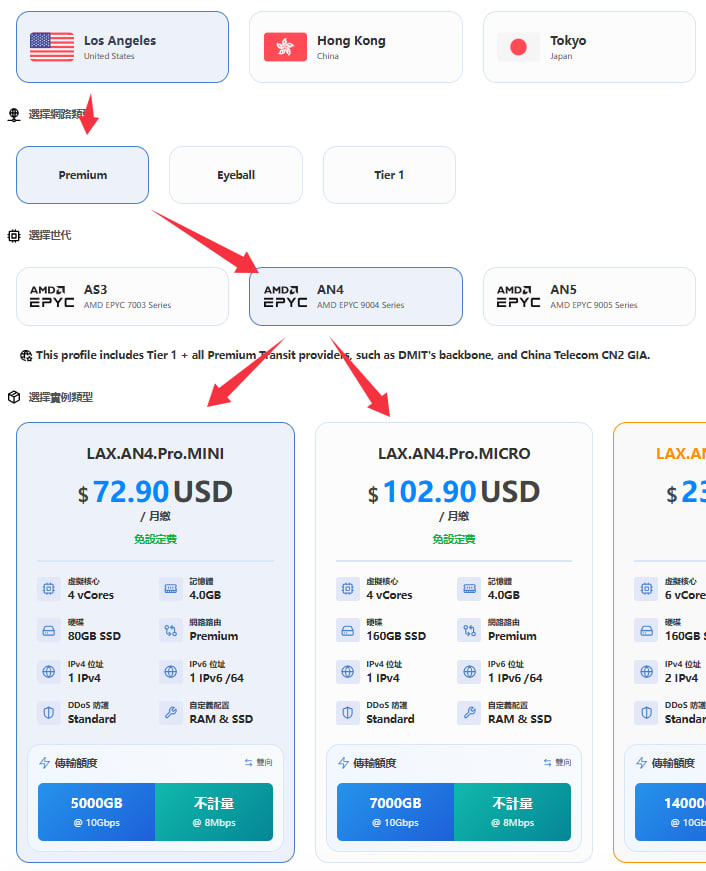Click vCores CPU icon in LAX.AN4.Pro.MINI card
The height and width of the screenshot is (871, 706).
tap(49, 589)
